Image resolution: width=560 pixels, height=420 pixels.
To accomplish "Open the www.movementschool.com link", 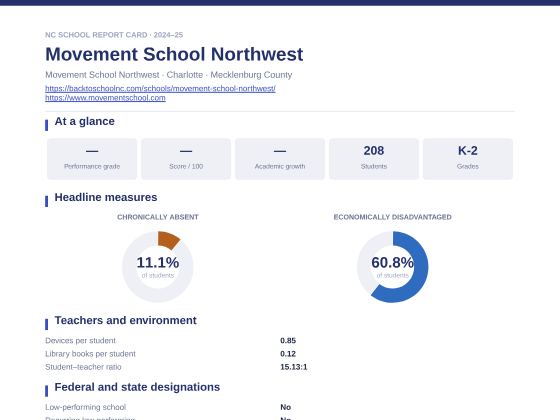I will click(105, 98).
